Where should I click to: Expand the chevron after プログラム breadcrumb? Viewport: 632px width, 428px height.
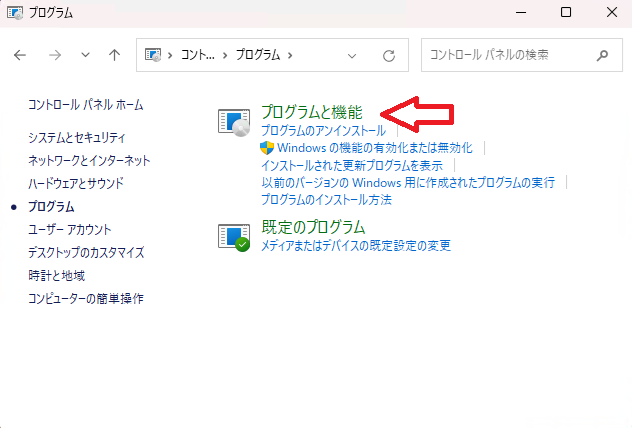click(290, 55)
